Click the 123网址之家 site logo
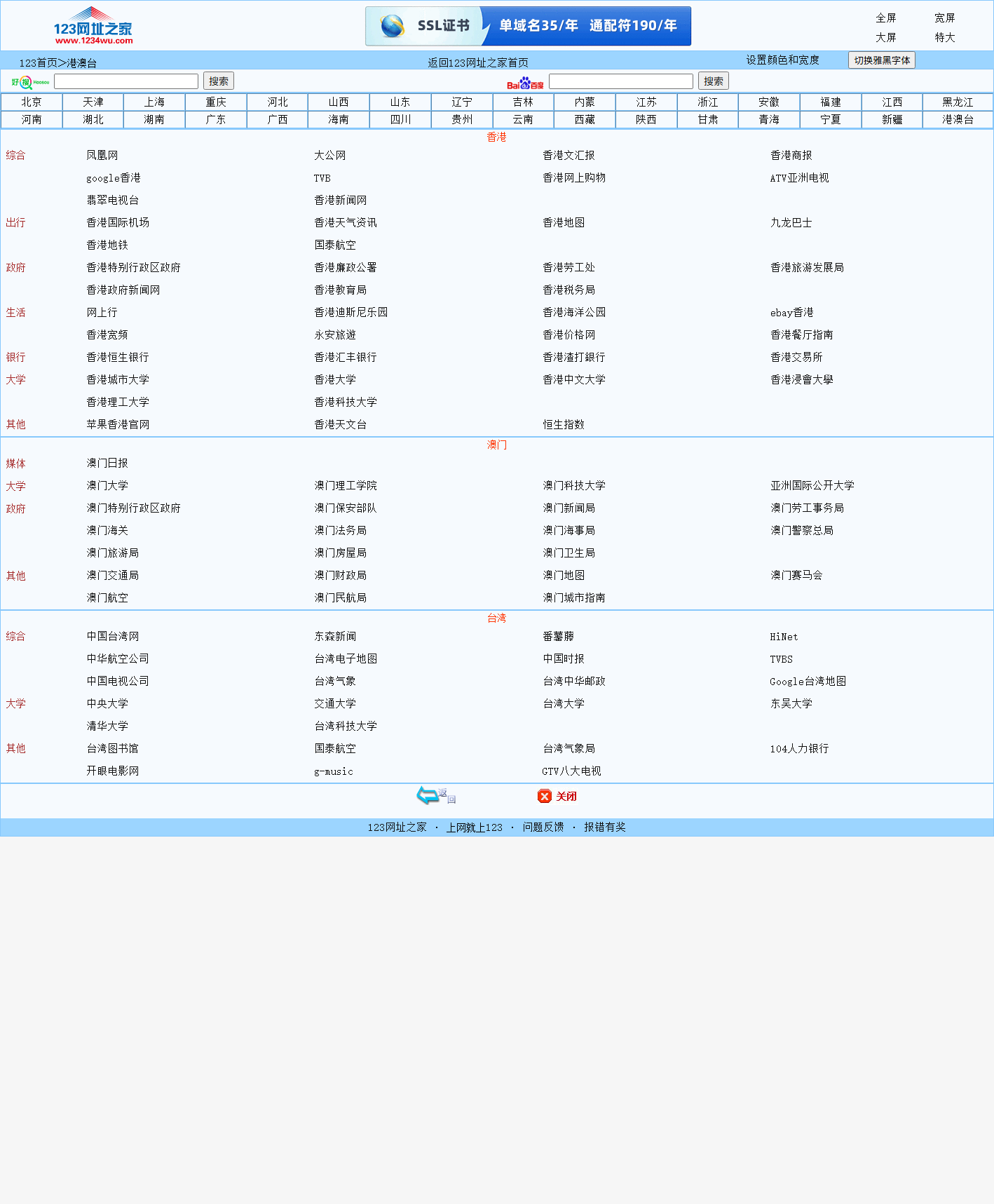 93,26
